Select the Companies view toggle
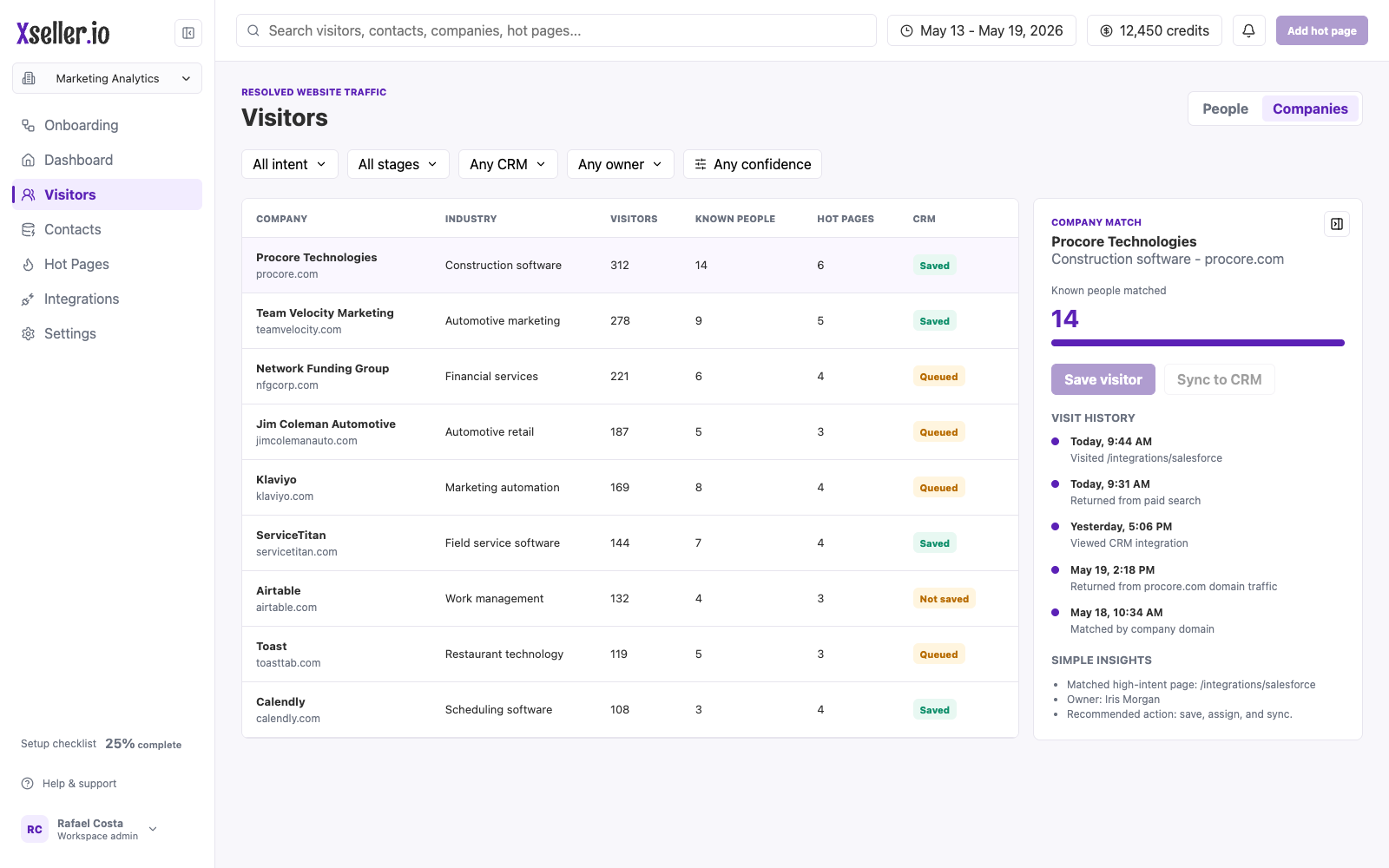Image resolution: width=1389 pixels, height=868 pixels. pos(1310,108)
